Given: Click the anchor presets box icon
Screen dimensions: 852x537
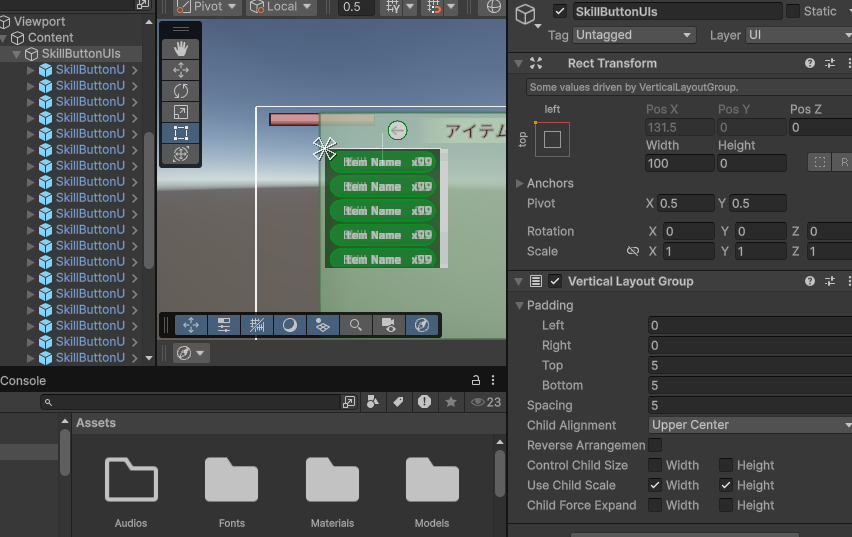Looking at the screenshot, I should tap(552, 140).
